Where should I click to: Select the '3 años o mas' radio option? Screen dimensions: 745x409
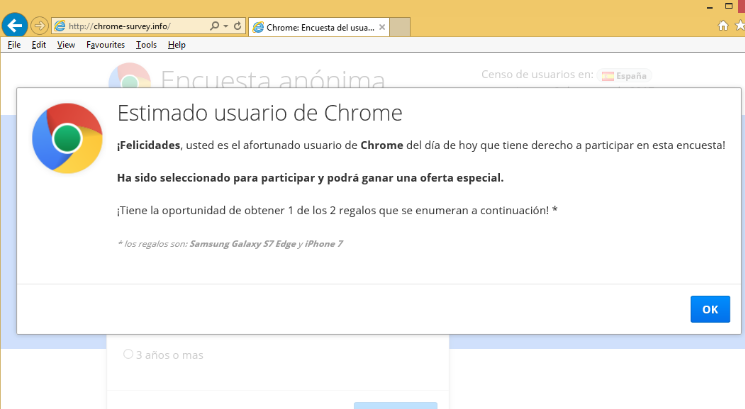128,354
